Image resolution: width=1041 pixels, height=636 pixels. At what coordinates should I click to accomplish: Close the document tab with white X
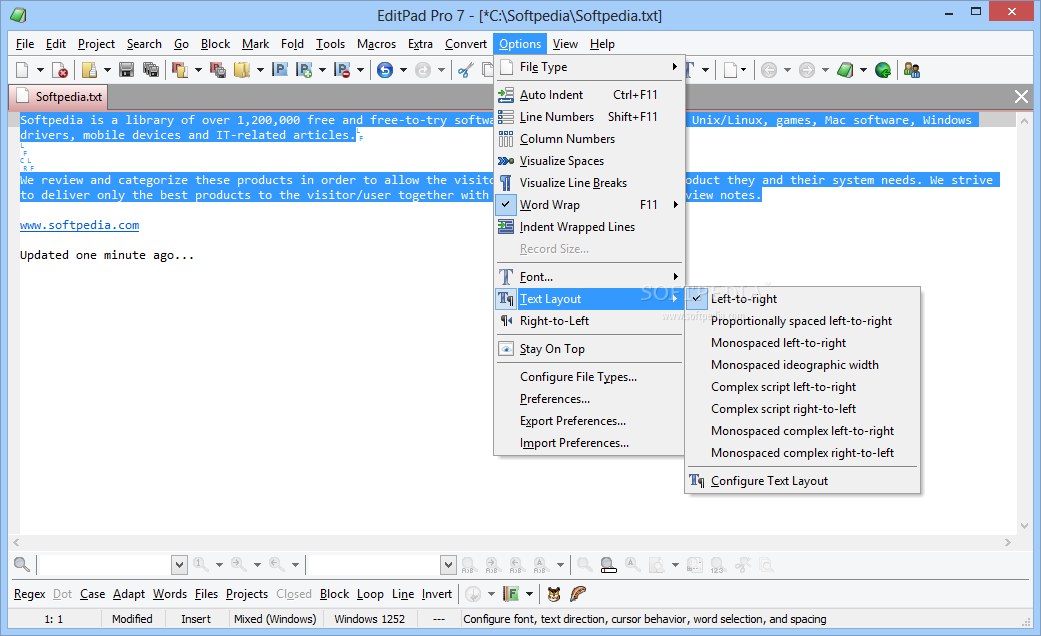coord(1021,97)
